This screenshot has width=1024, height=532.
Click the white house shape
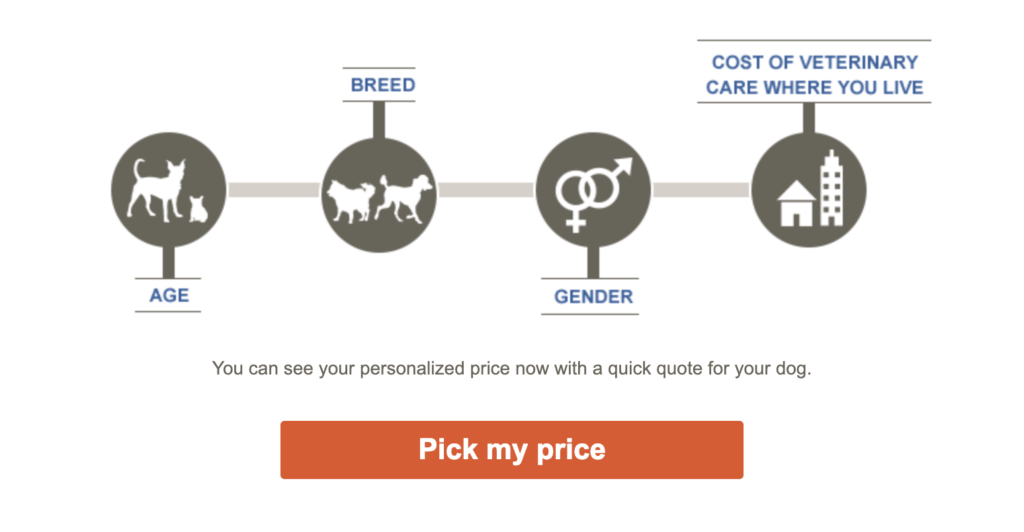[x=796, y=204]
